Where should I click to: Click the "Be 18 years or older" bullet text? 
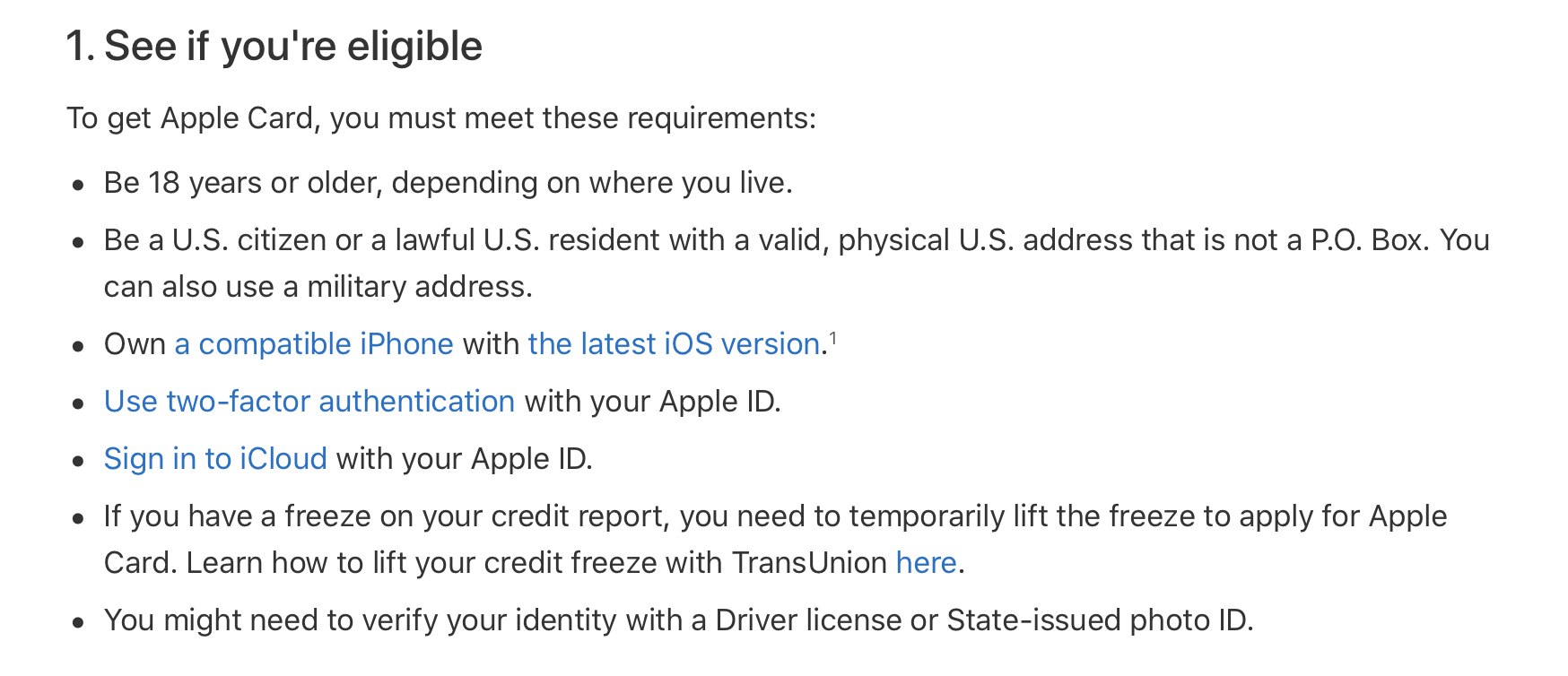click(449, 183)
